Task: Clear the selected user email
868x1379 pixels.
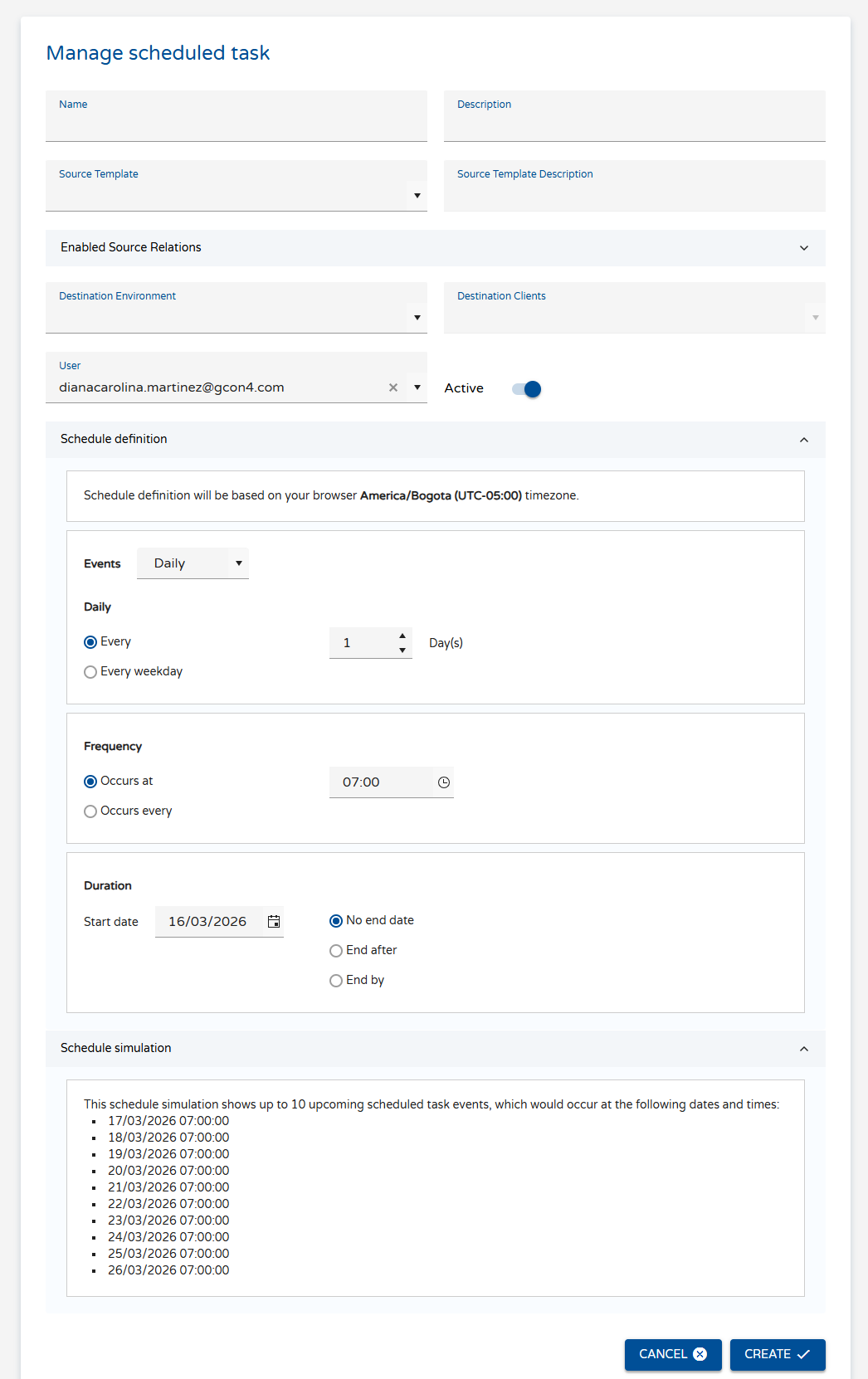Action: tap(393, 387)
